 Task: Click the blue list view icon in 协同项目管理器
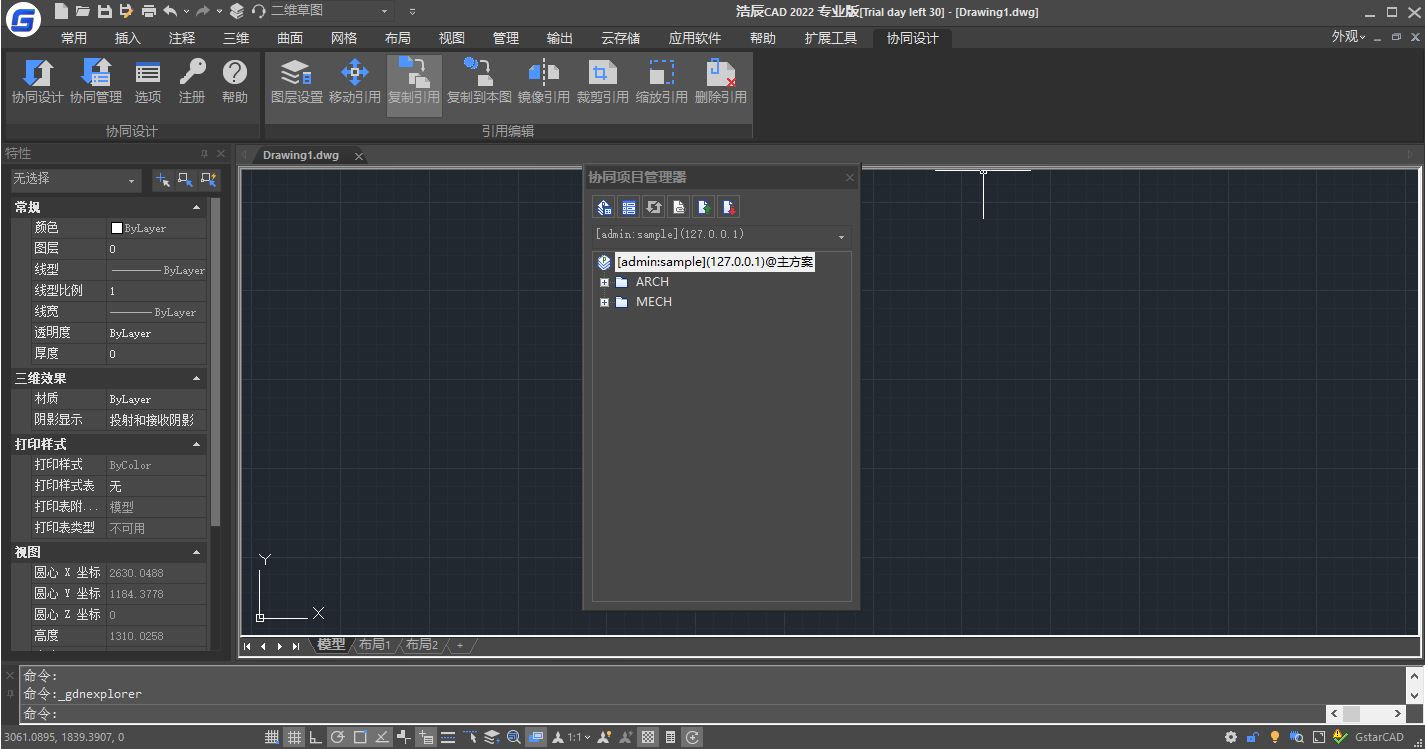click(629, 207)
